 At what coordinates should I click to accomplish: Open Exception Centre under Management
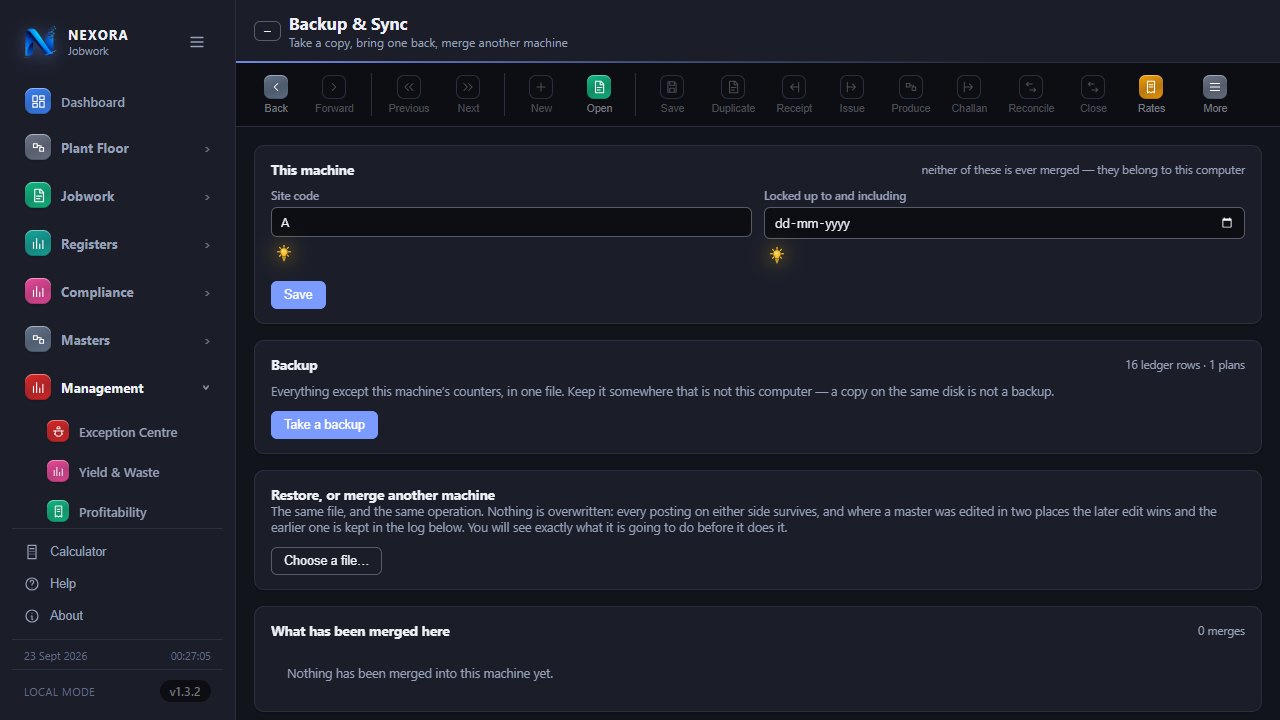click(x=128, y=432)
